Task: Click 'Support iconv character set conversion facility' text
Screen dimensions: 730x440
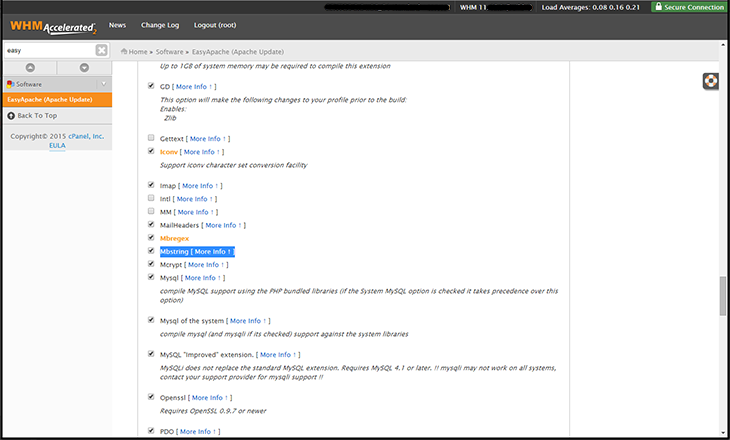Action: coord(234,165)
